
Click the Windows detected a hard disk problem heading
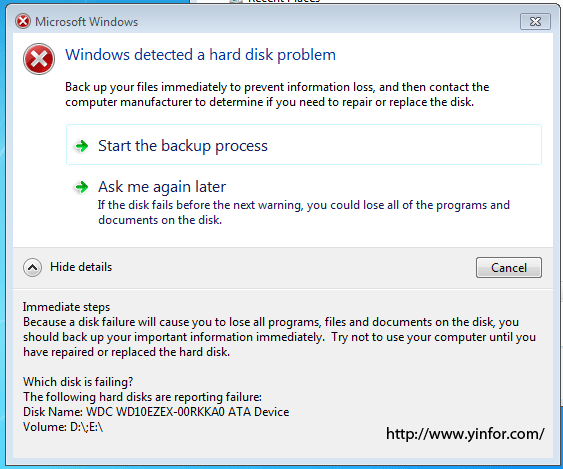pos(200,55)
